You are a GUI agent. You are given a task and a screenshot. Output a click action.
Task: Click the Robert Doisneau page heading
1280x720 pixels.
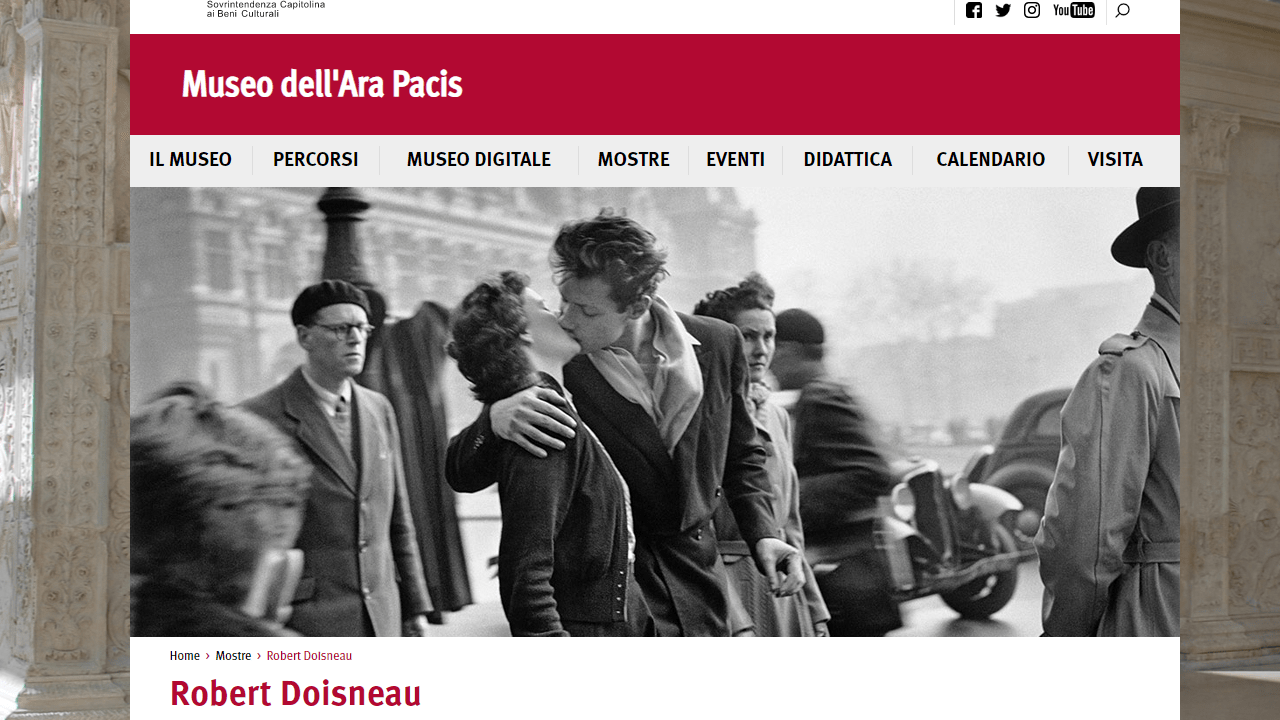(295, 694)
